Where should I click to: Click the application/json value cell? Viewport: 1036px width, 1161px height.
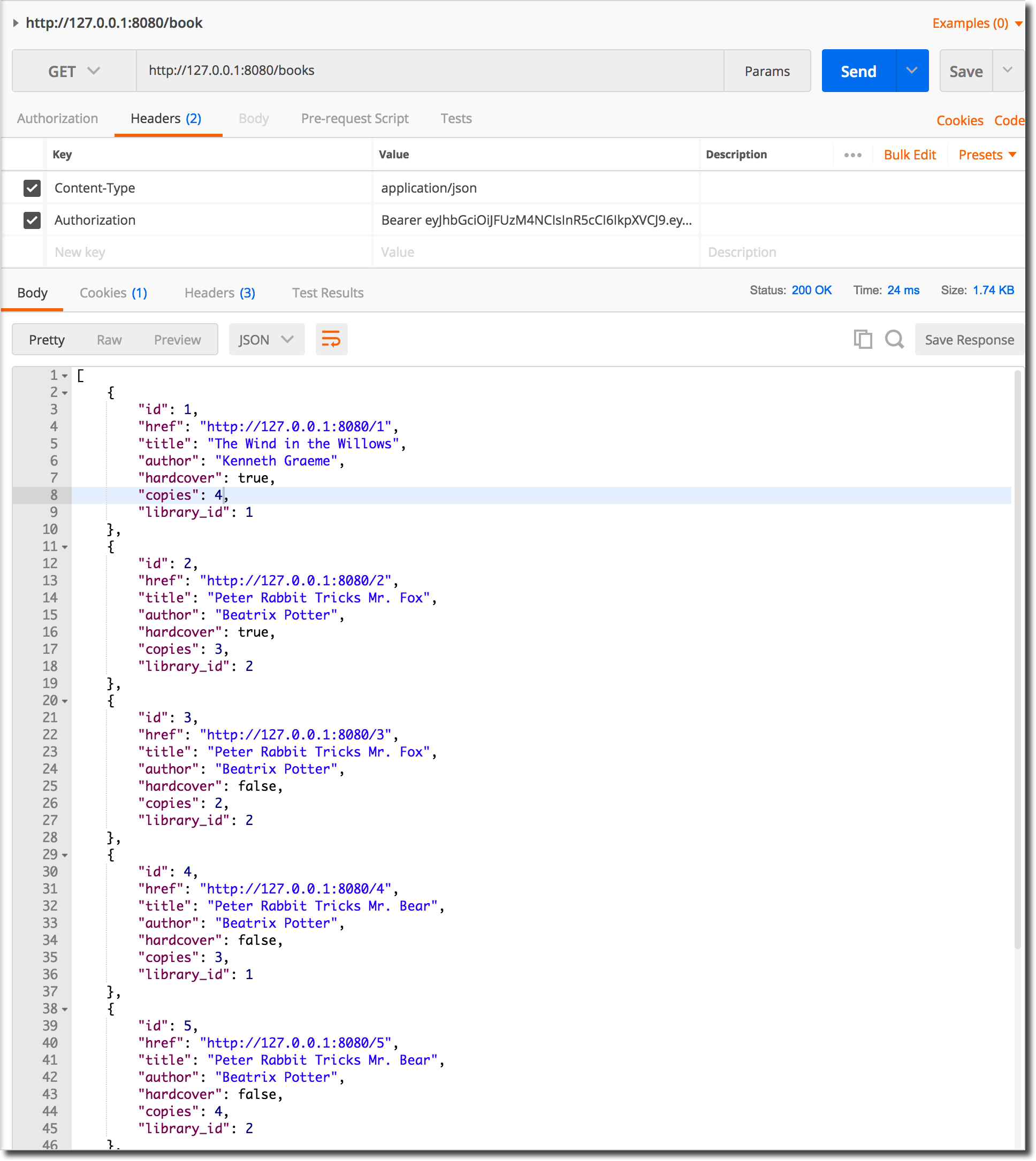point(536,188)
